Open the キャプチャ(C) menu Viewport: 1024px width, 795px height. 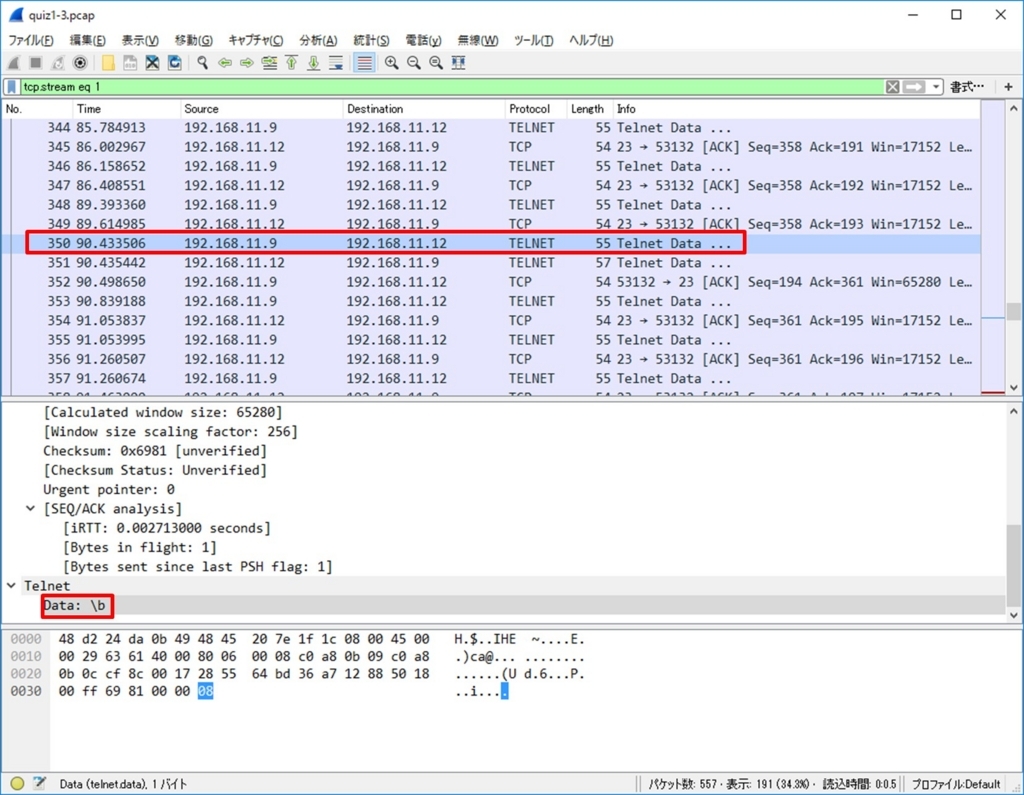click(255, 41)
